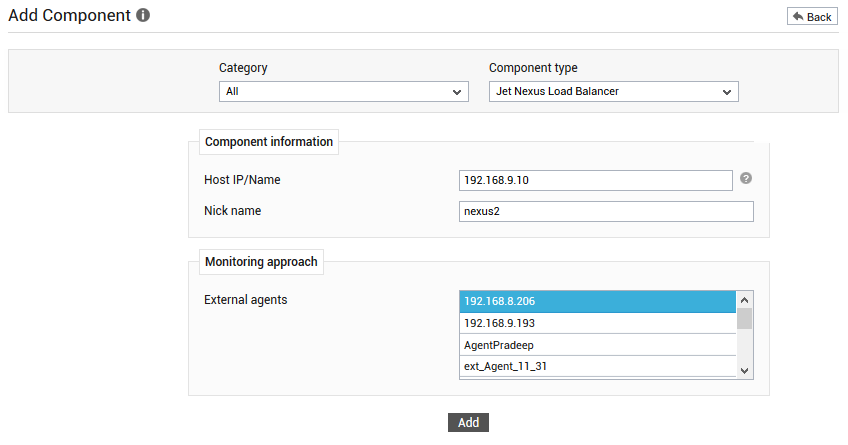
Task: Click the Monitoring approach section heading
Action: [x=261, y=262]
